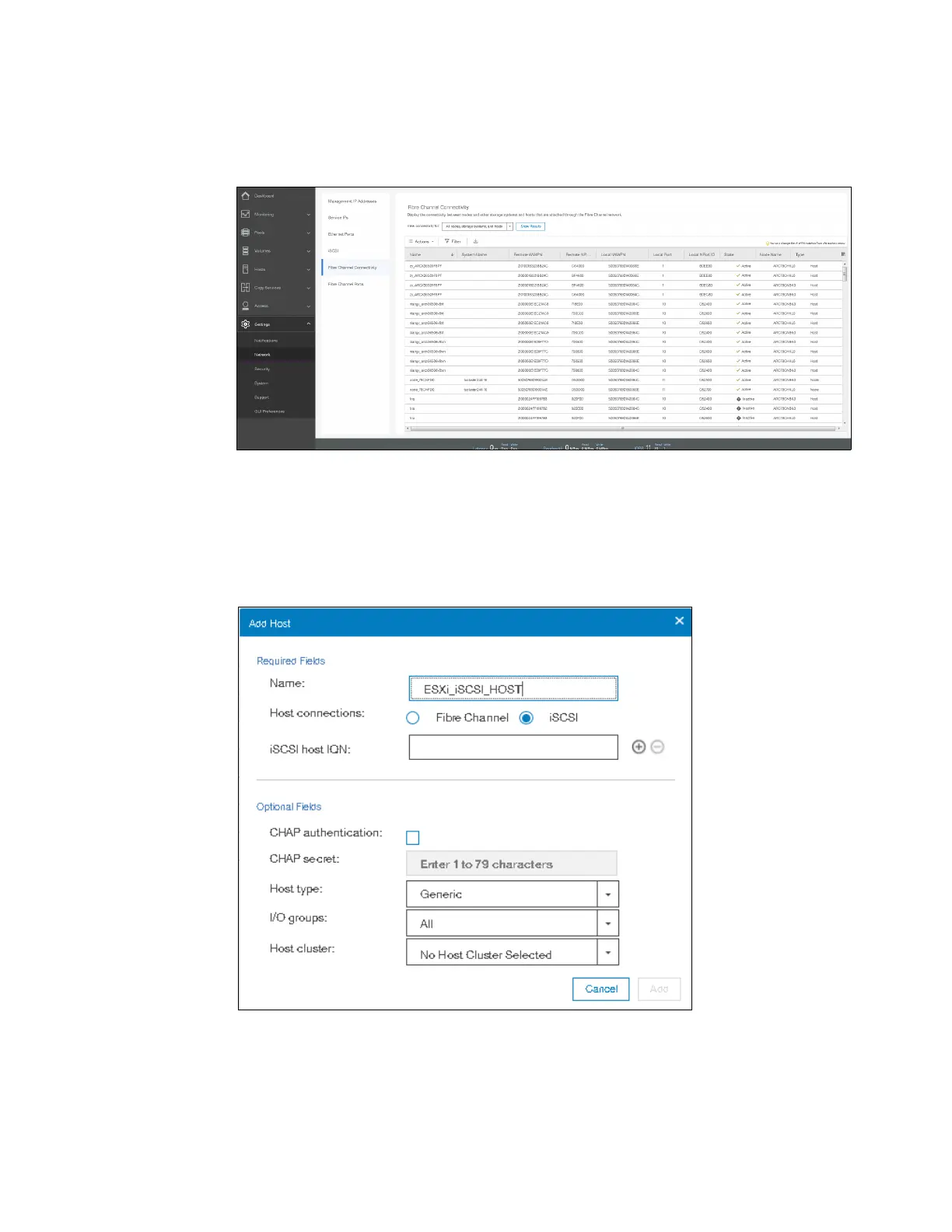The image size is (952, 1232).
Task: Click the Volumes icon in sidebar
Action: (246, 250)
